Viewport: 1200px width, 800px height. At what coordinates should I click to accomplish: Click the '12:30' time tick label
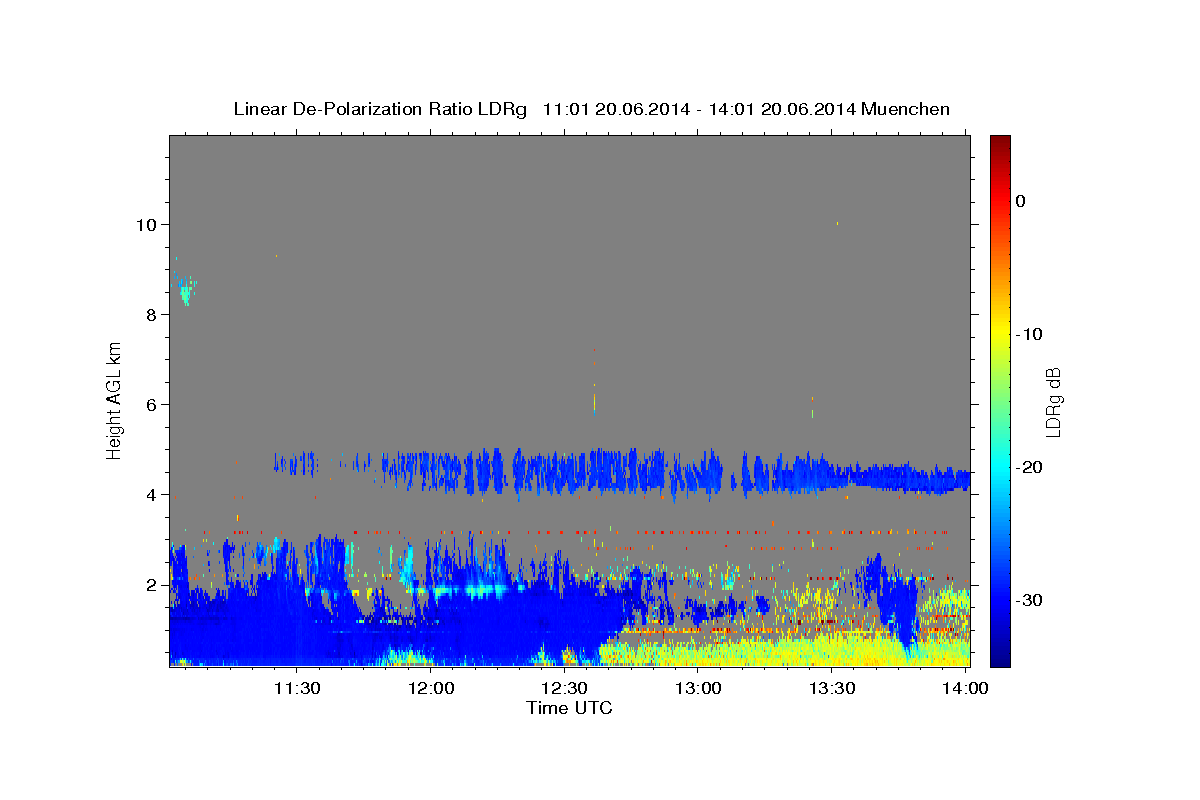coord(564,688)
